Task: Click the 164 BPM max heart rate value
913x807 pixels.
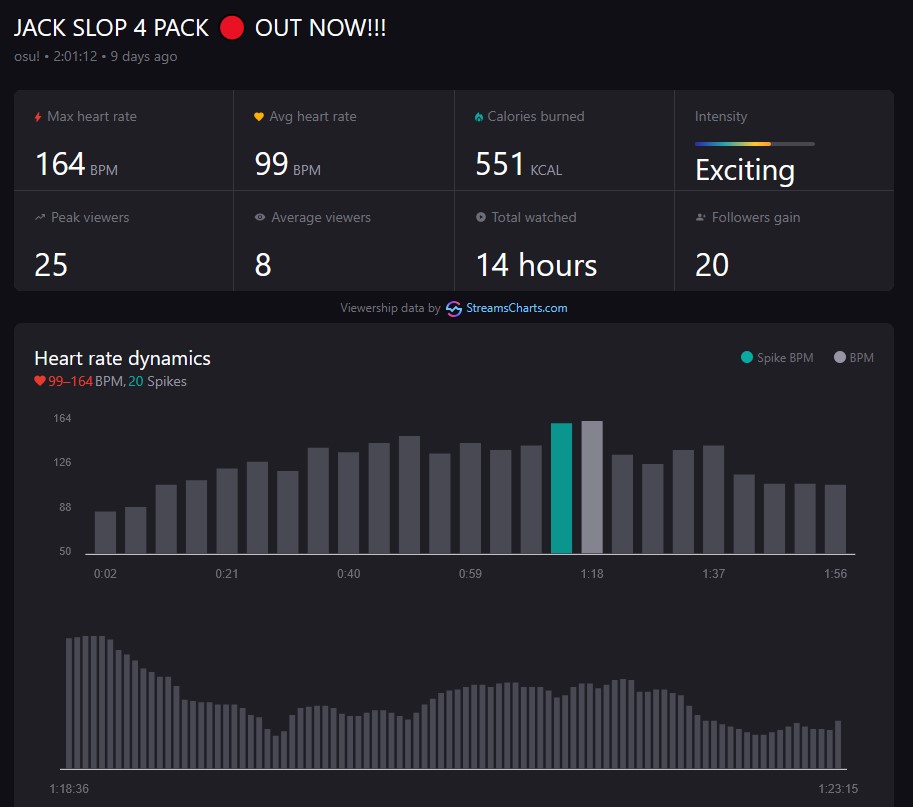Action: coord(76,164)
